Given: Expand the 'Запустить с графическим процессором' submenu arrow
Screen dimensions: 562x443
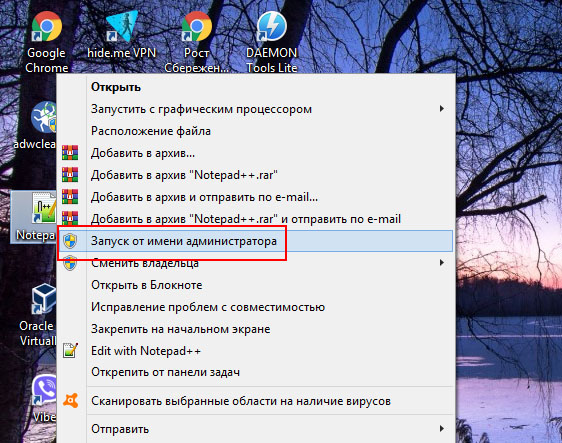Looking at the screenshot, I should click(x=442, y=109).
